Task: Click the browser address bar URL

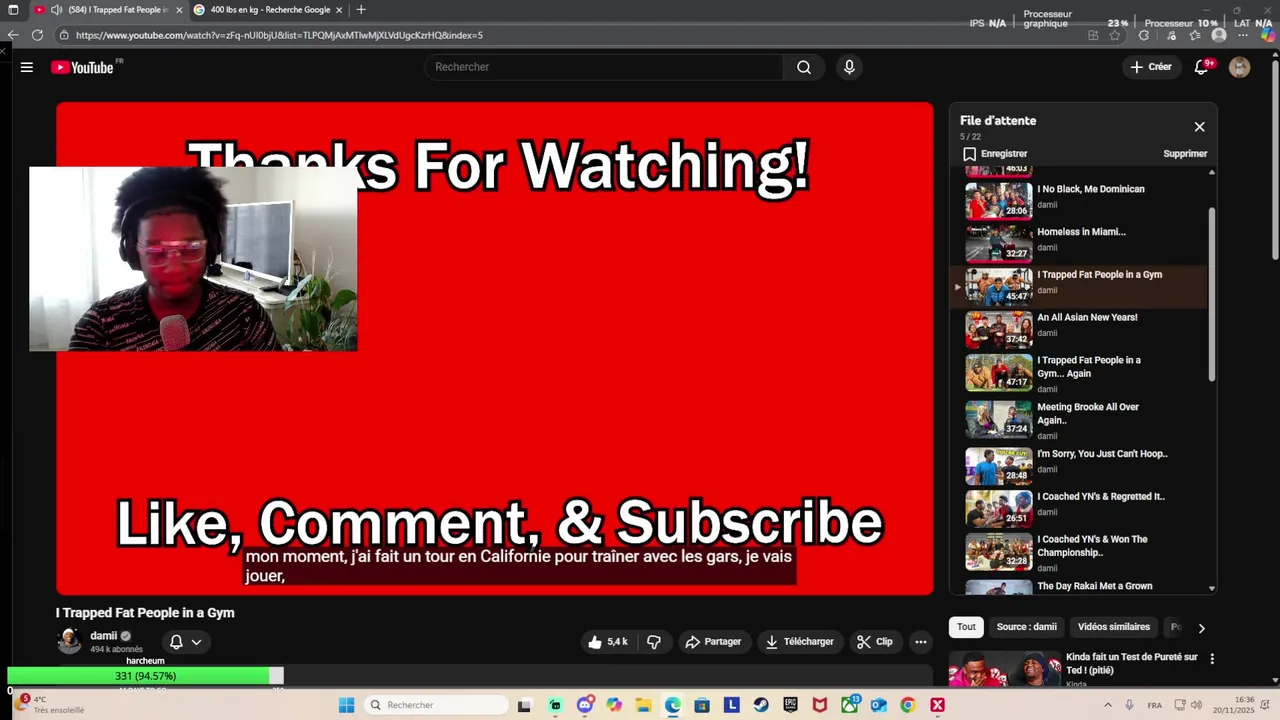Action: click(279, 35)
